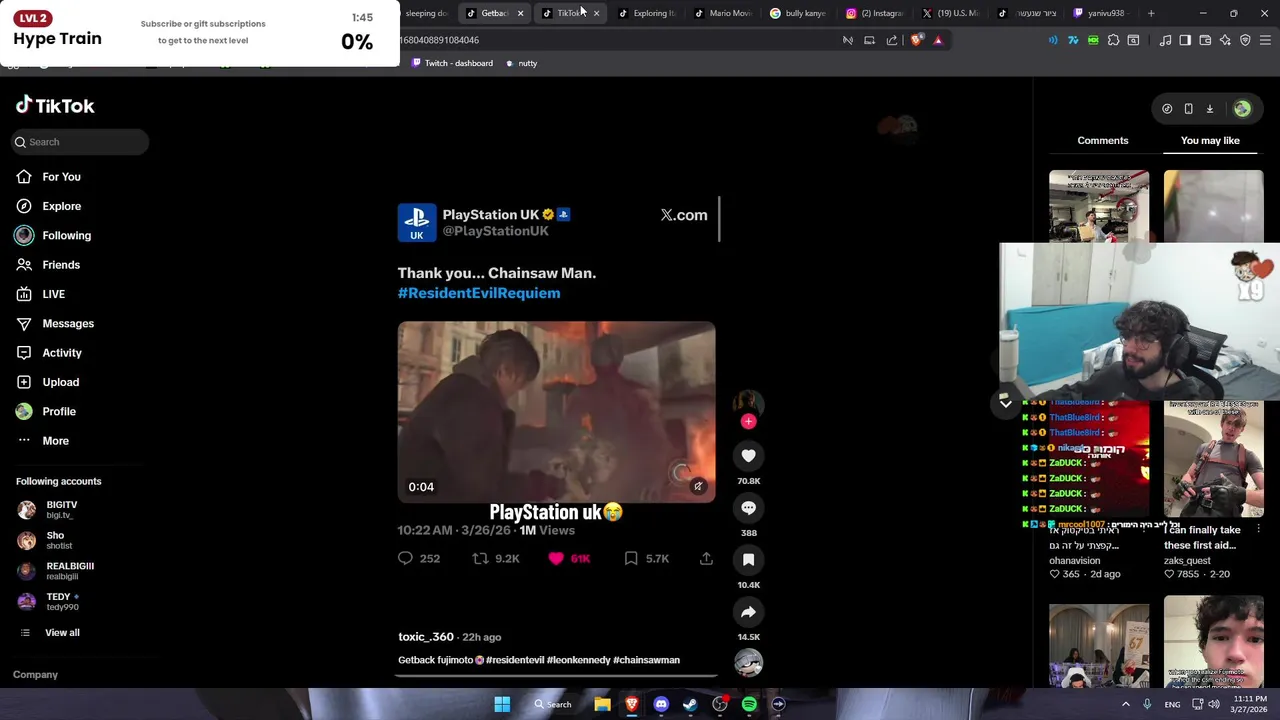Share the video via arrow icon

748,612
